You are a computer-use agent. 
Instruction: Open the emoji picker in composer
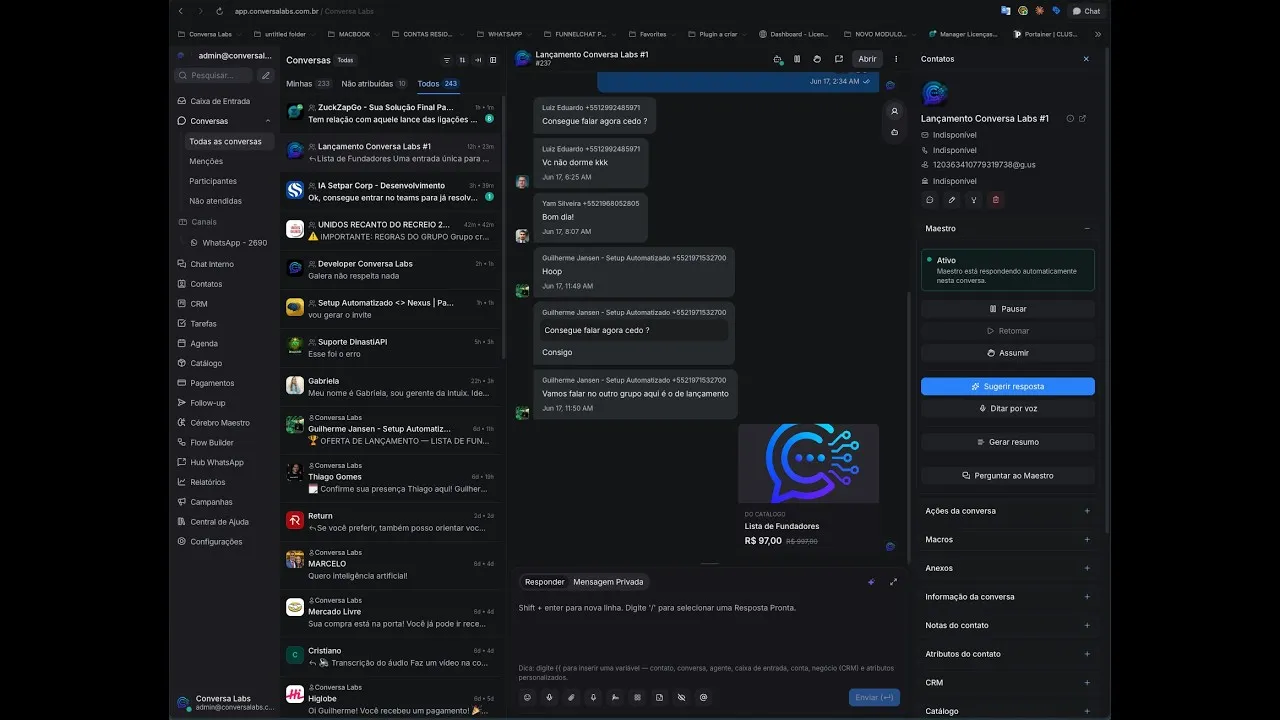pos(528,697)
